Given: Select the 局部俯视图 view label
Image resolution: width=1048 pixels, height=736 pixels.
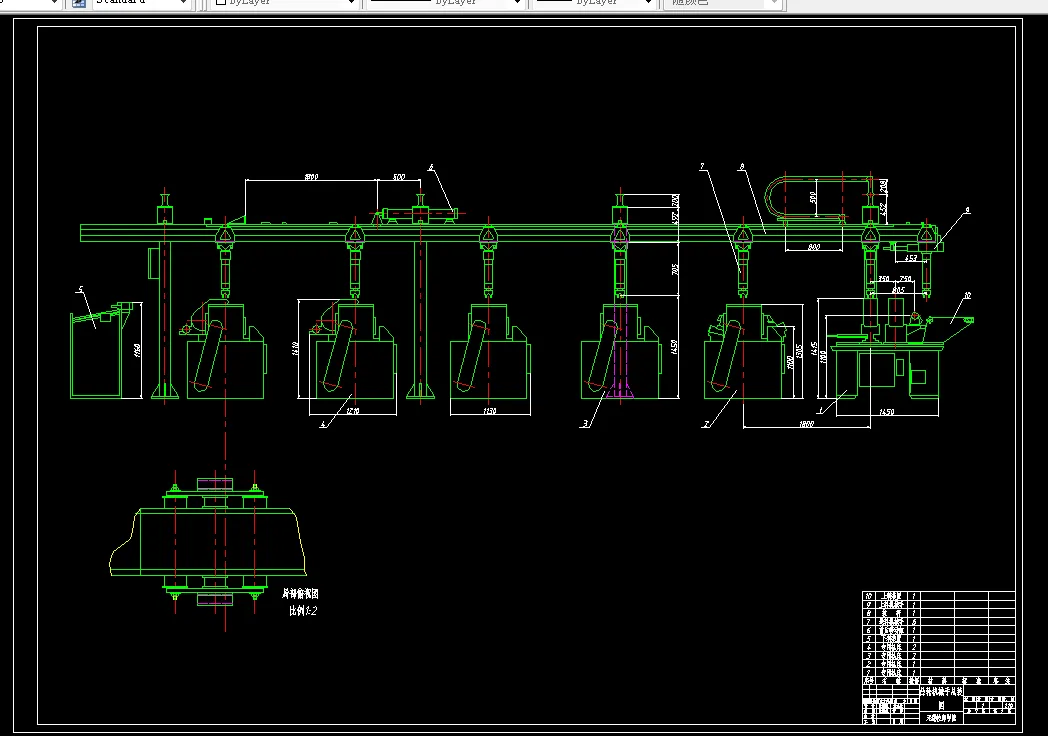Looking at the screenshot, I should click(x=300, y=594).
